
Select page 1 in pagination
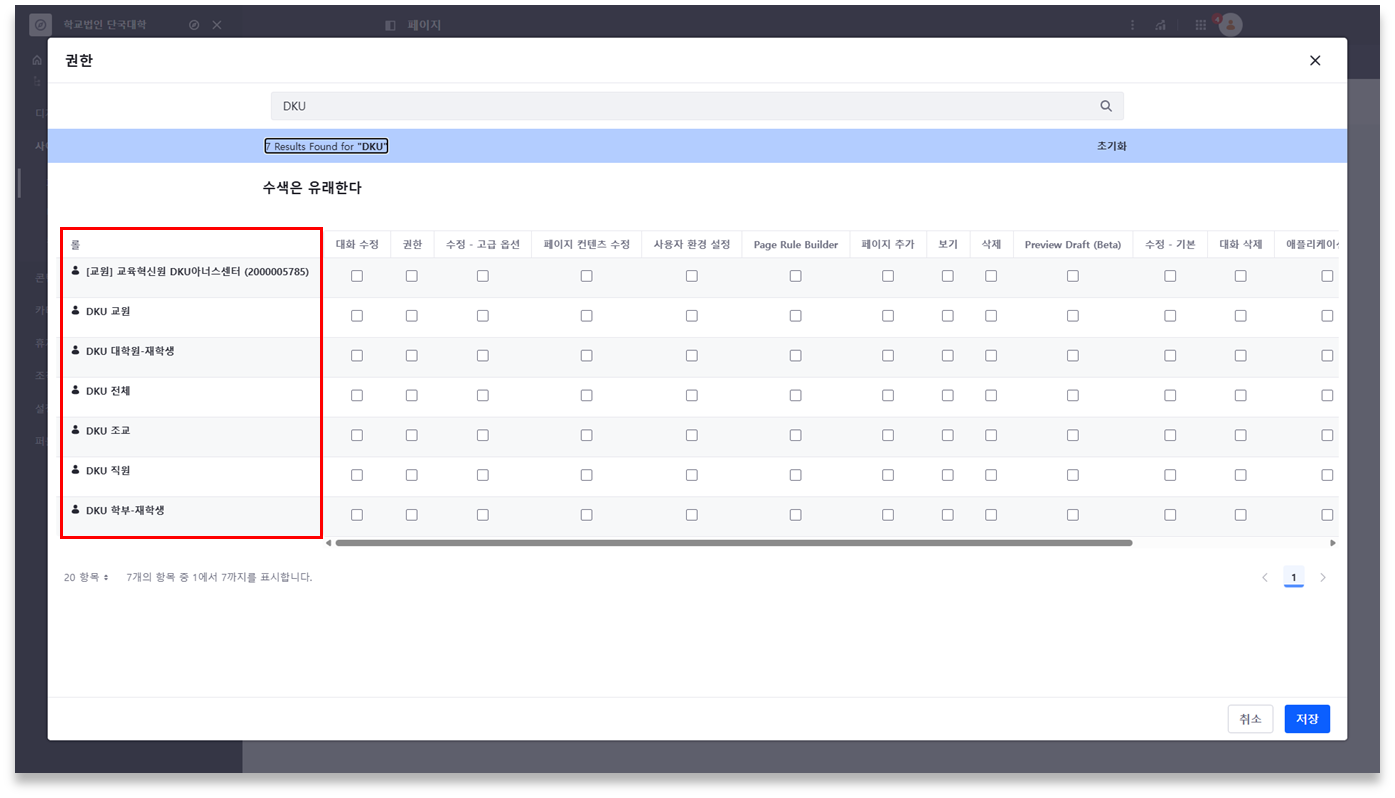(x=1294, y=577)
